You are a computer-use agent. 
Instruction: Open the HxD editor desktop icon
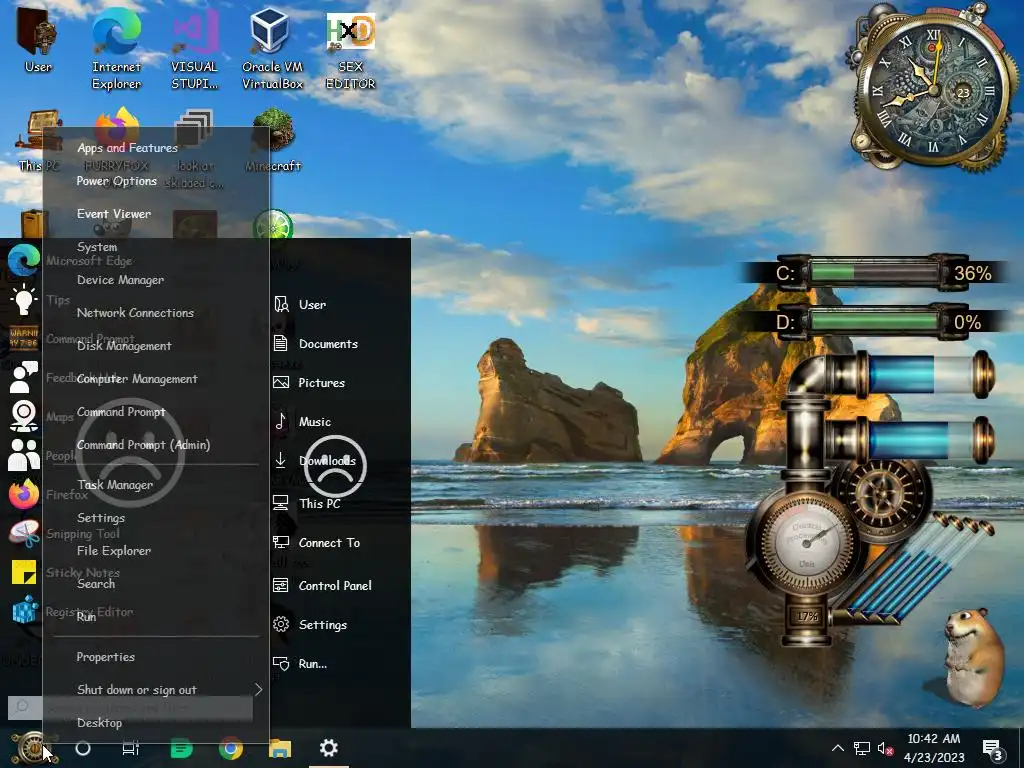[350, 49]
